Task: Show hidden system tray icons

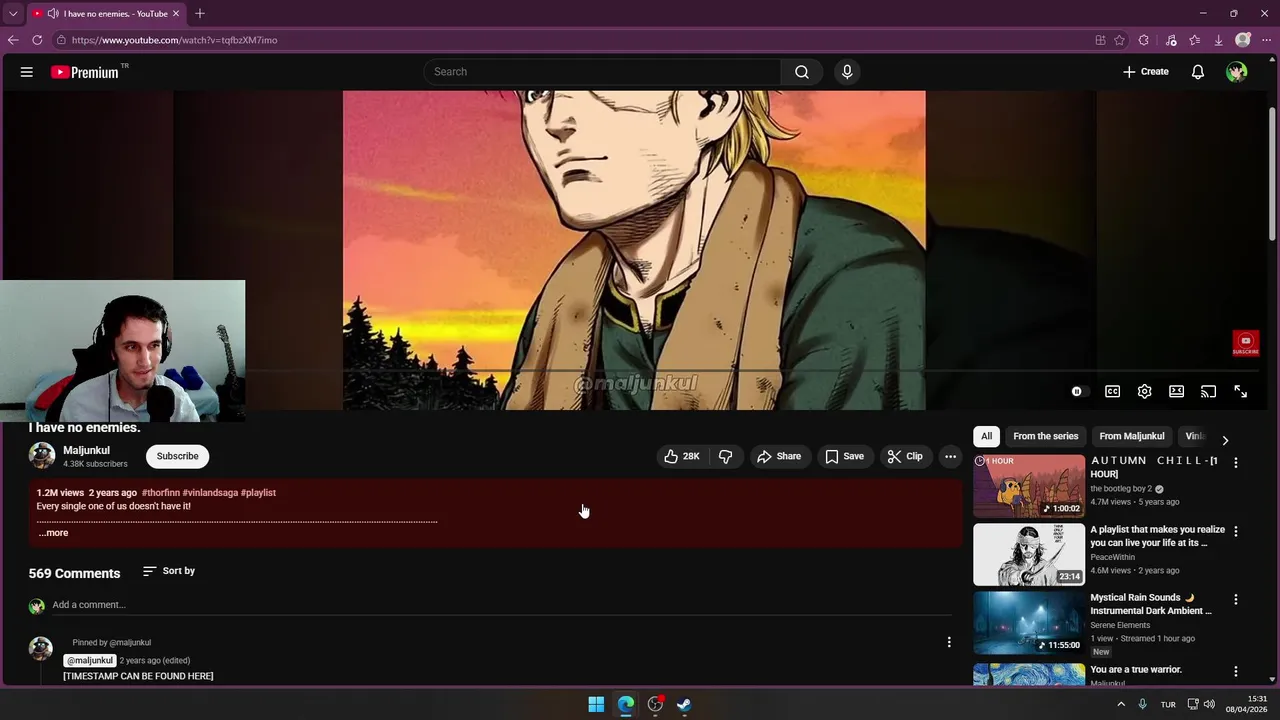Action: coord(1121,704)
